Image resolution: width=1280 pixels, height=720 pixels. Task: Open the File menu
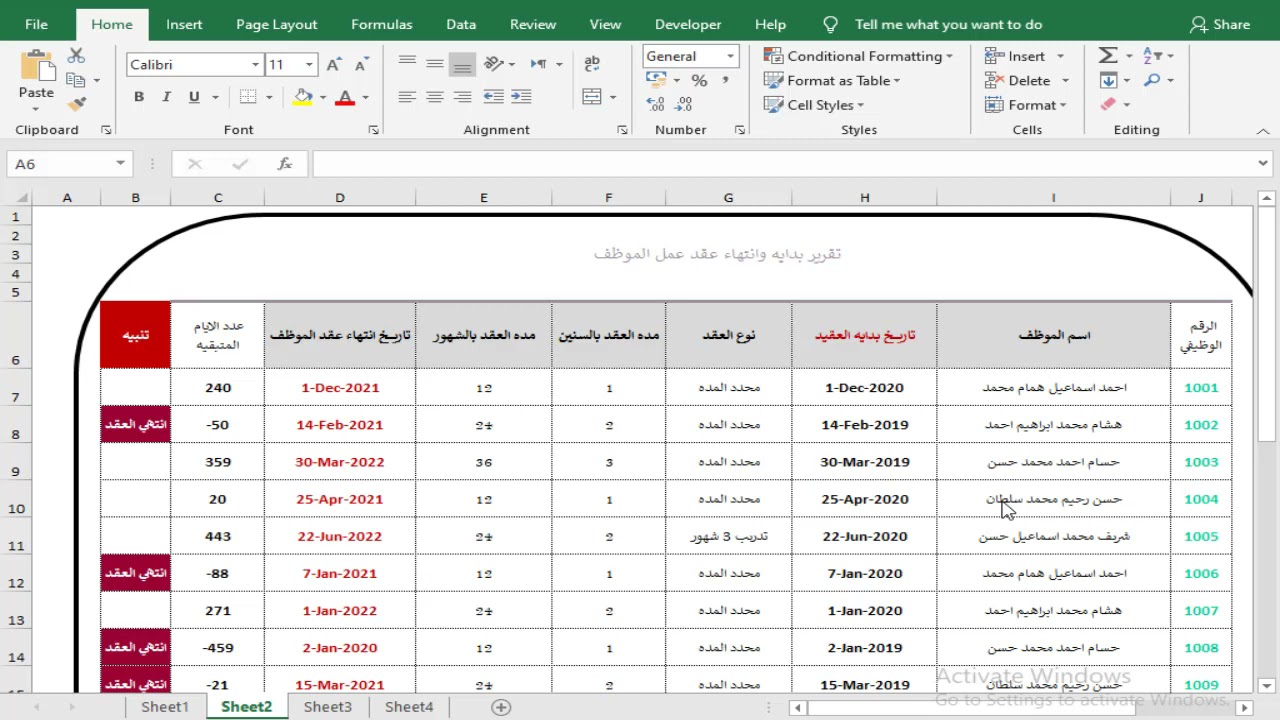tap(36, 24)
